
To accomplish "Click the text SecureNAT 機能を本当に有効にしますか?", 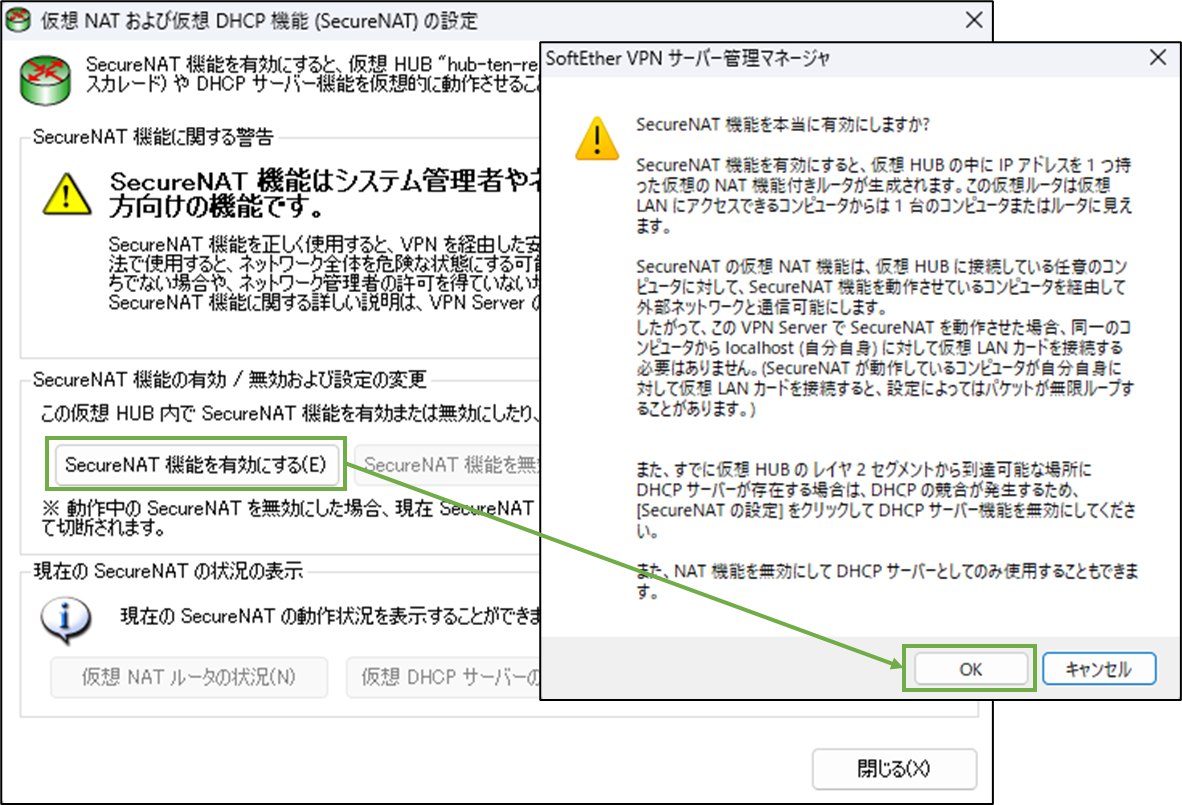I will pos(782,124).
